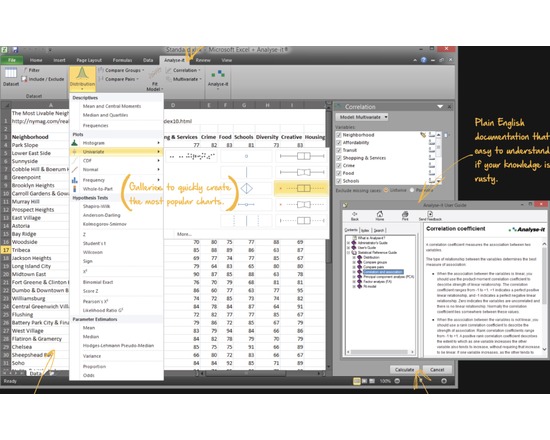Switch to the Formulas ribbon tab
This screenshot has width=550, height=440.
tap(122, 60)
